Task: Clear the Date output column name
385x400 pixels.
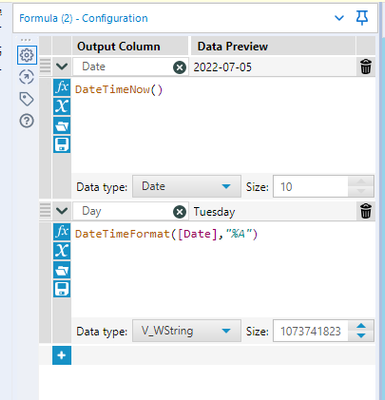Action: pos(180,68)
